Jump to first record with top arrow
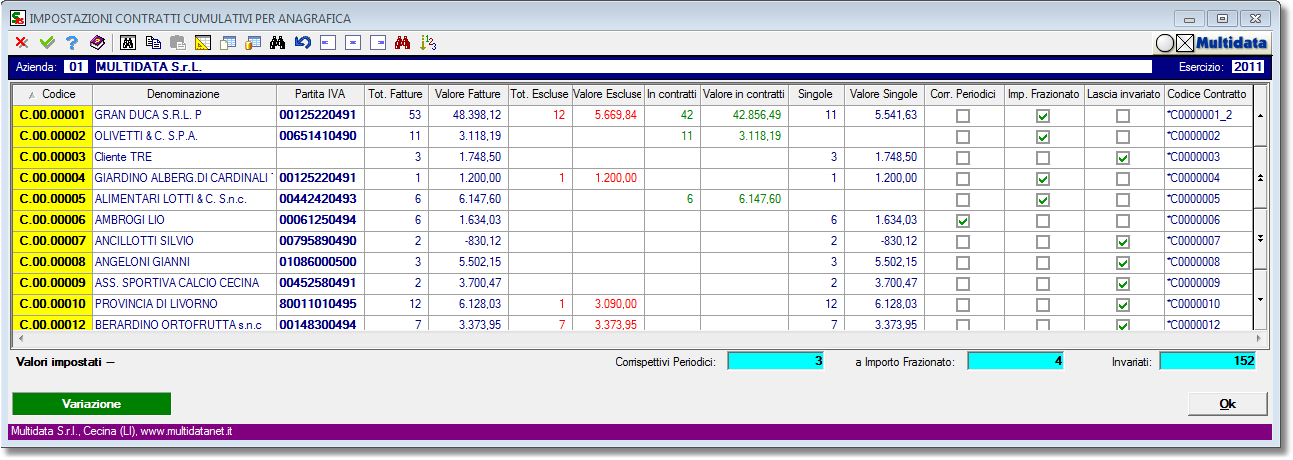The height and width of the screenshot is (460, 1293). click(1260, 115)
